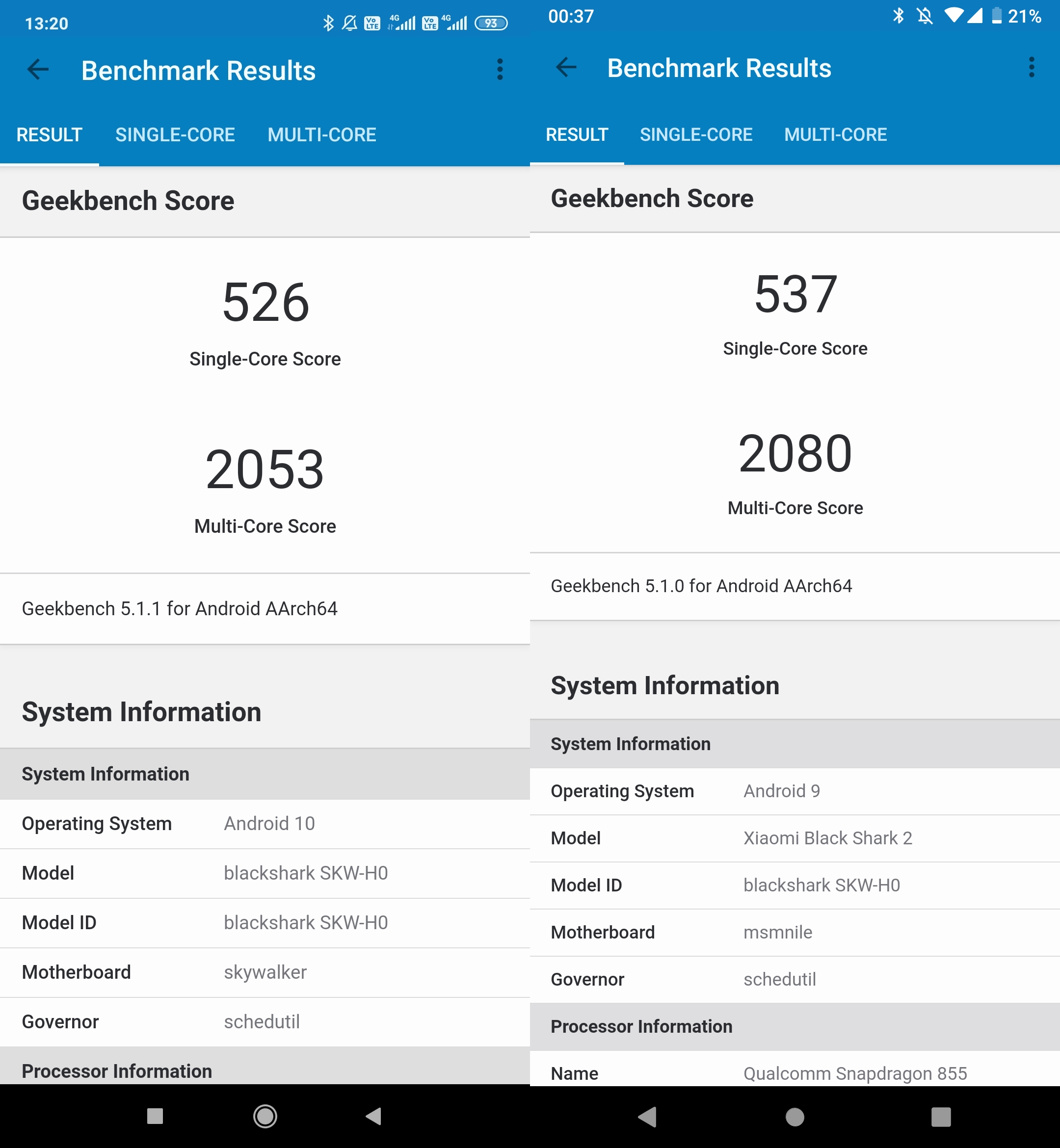Switch to SINGLE-CORE tab on left screen

click(x=175, y=135)
